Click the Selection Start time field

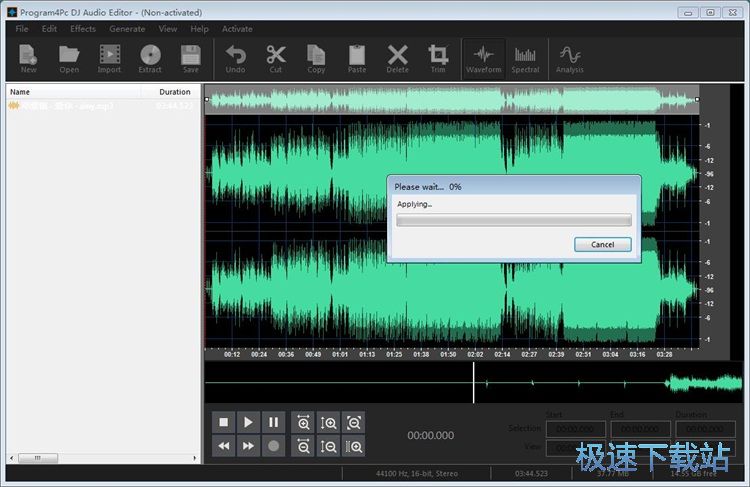click(x=576, y=429)
